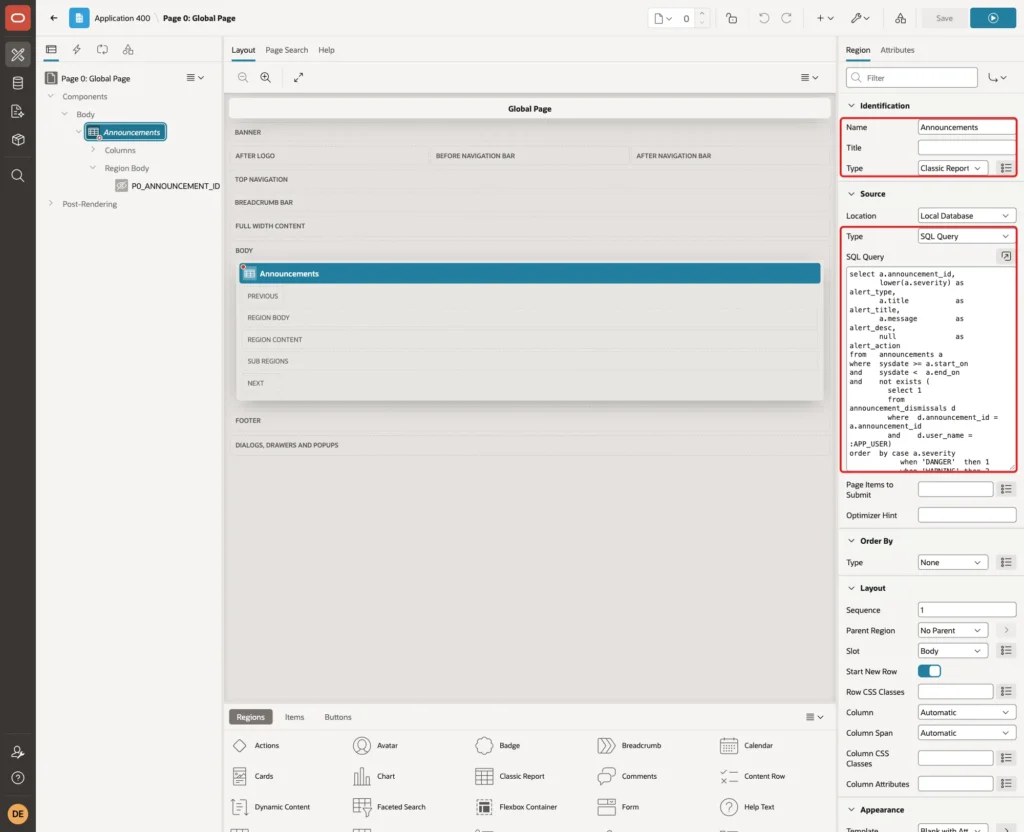
Task: Open Location Local Database dropdown
Action: [x=967, y=216]
